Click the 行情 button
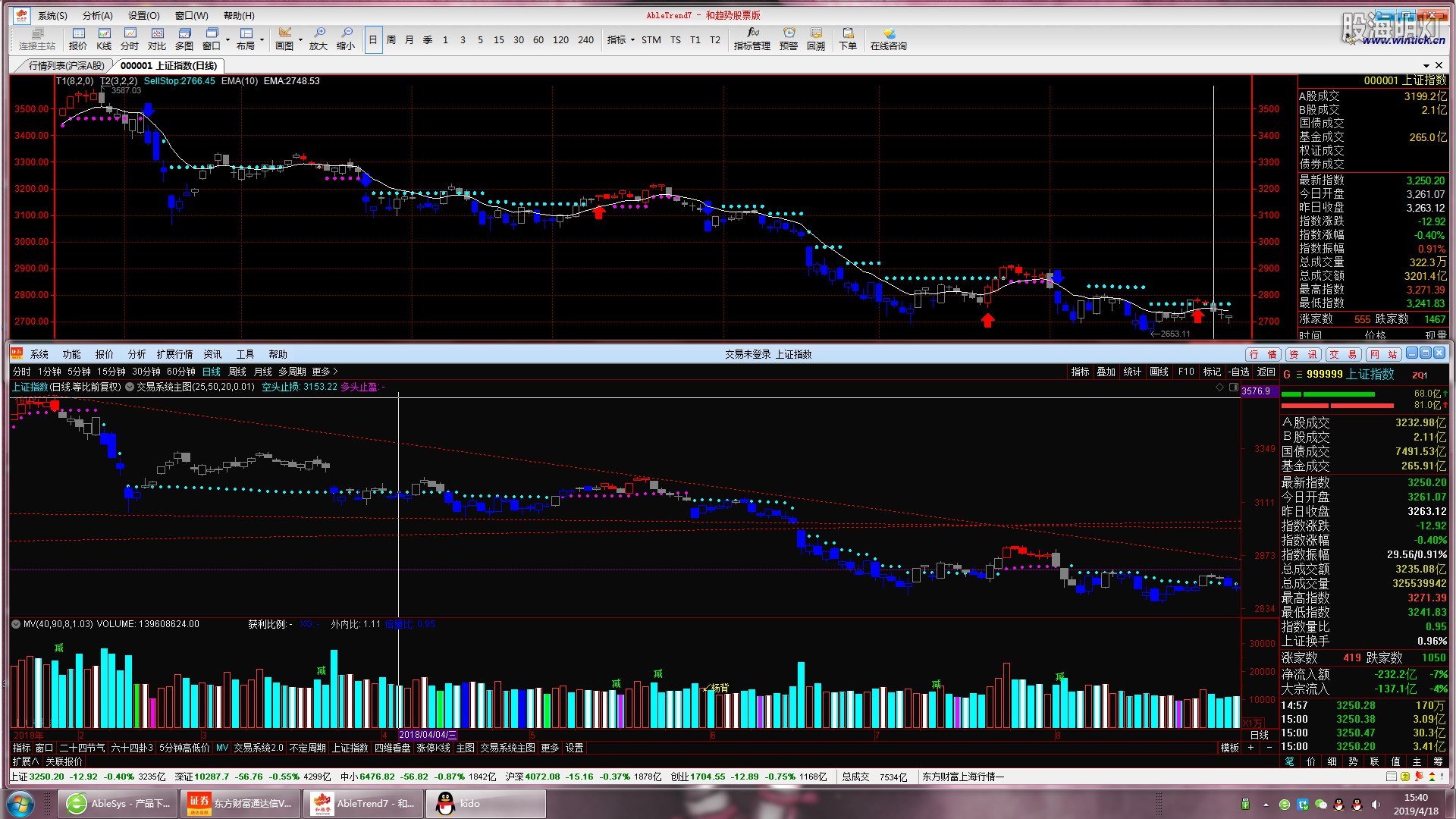Viewport: 1456px width, 819px height. 1264,354
